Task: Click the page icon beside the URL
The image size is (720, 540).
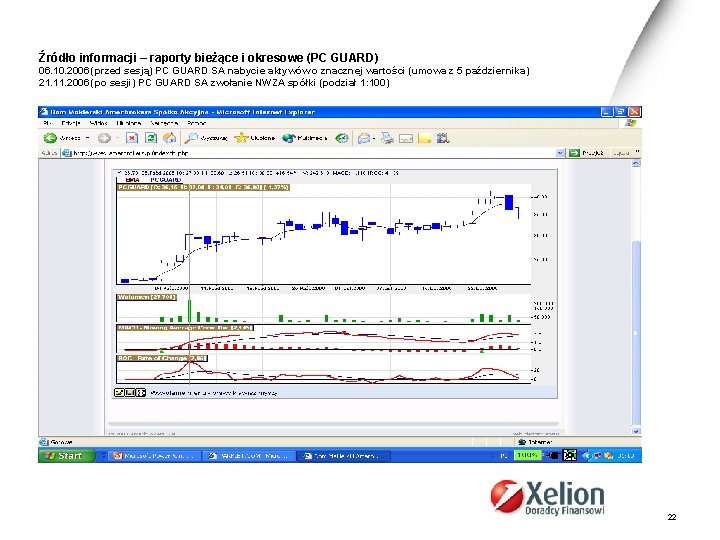Action: [67, 153]
